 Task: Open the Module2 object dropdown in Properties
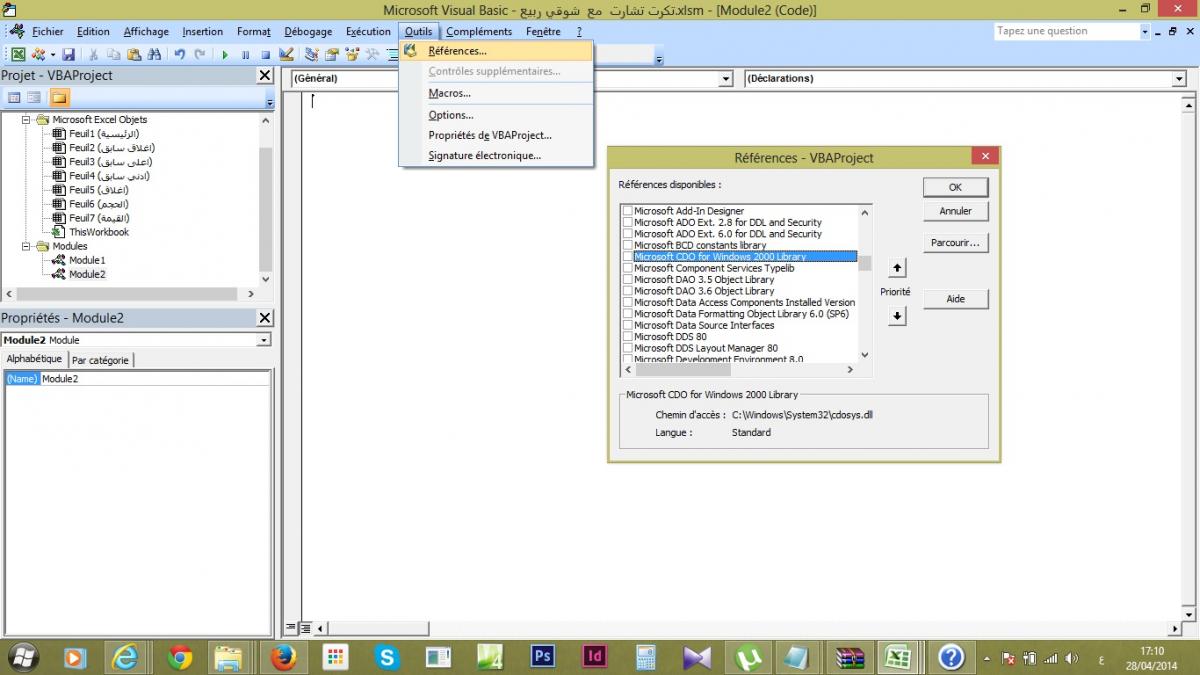pos(264,340)
